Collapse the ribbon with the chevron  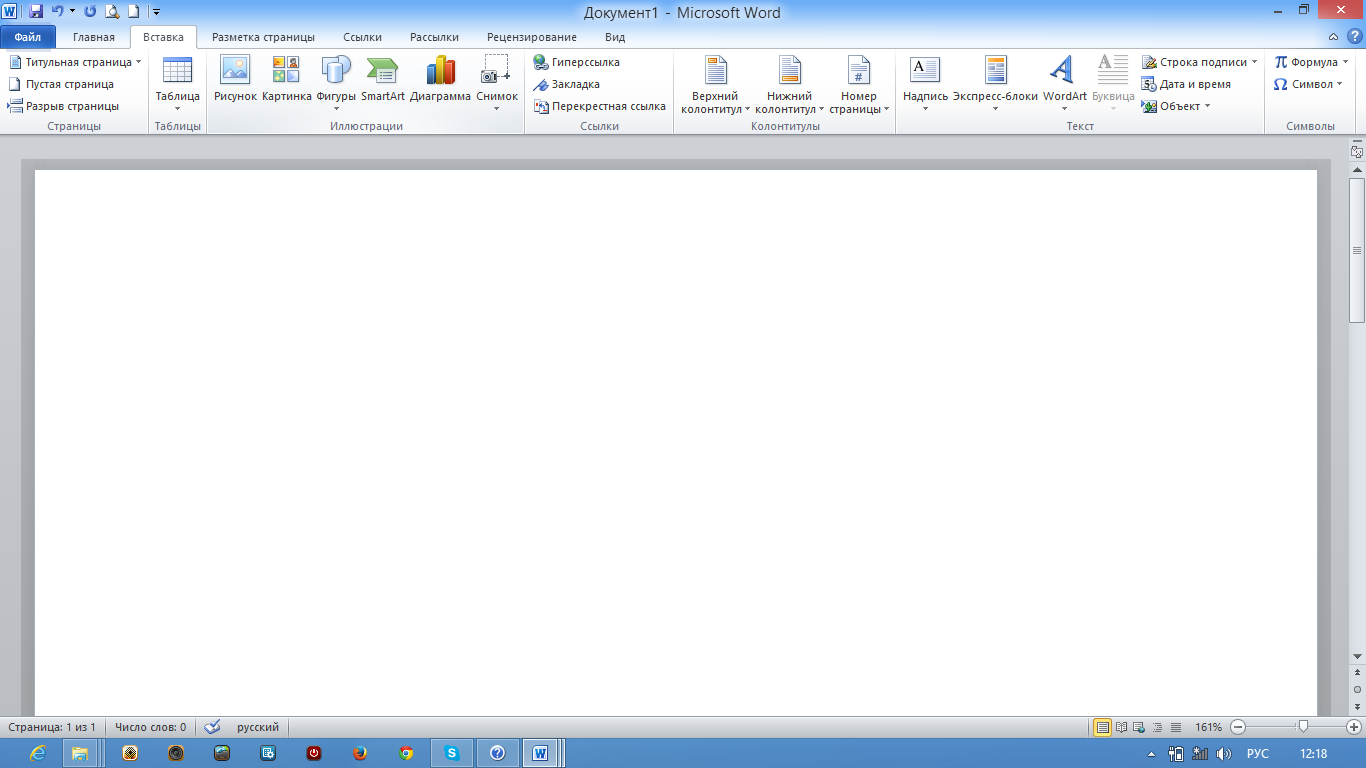tap(1333, 37)
